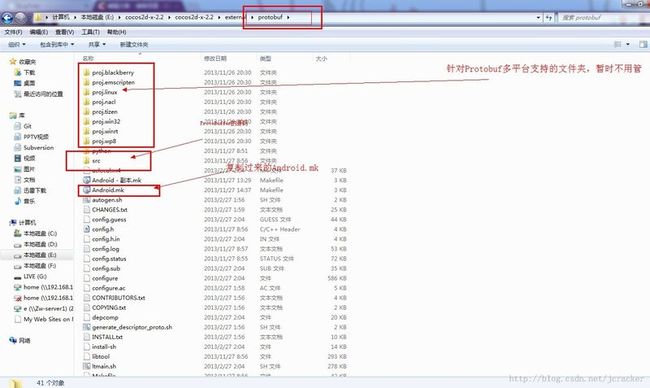Click the header file icon of config.h
The image size is (650, 388).
87,229
